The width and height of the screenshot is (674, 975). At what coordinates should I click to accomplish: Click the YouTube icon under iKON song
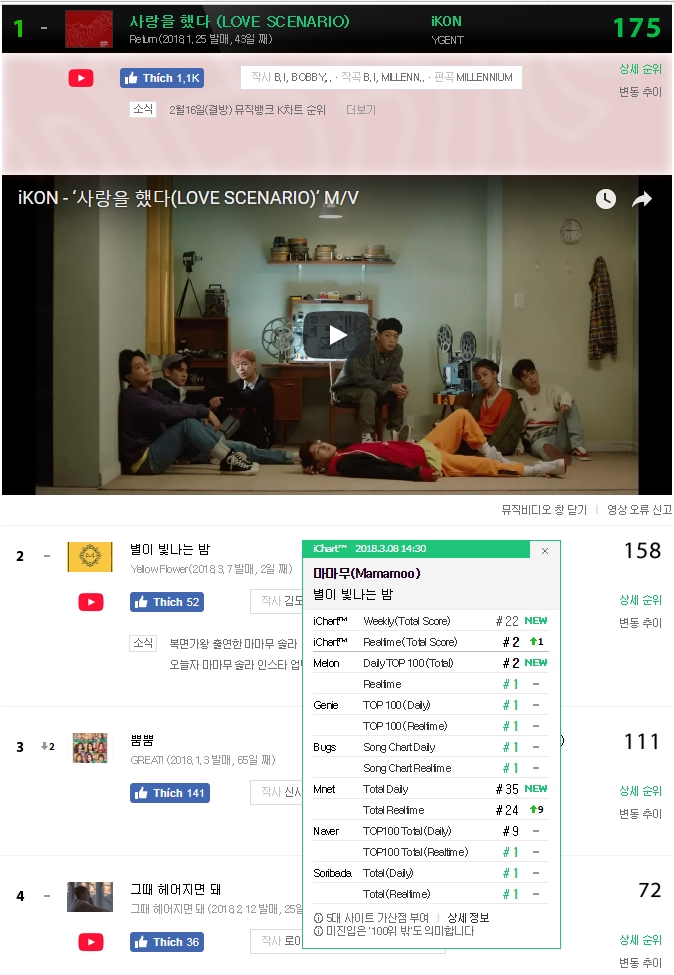[x=81, y=78]
